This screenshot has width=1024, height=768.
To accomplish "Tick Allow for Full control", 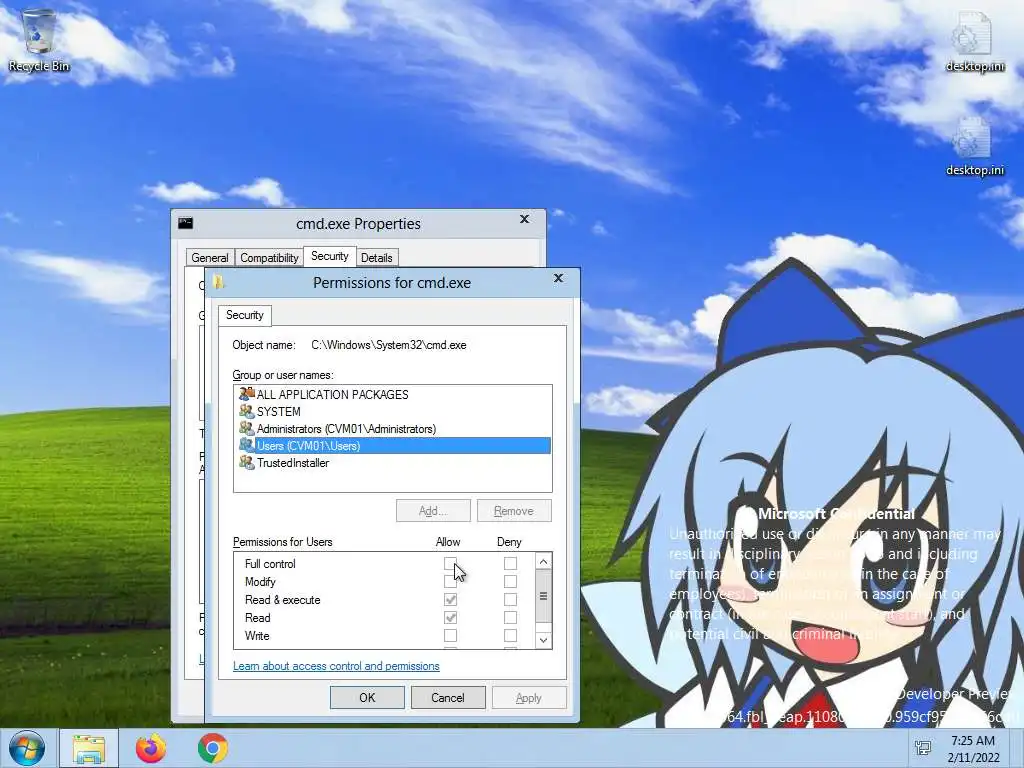I will click(450, 563).
